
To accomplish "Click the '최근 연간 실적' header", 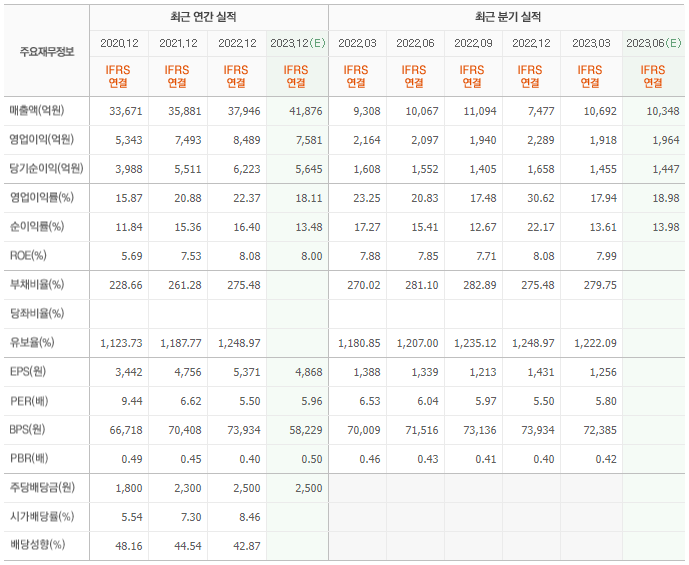I will click(x=203, y=17).
